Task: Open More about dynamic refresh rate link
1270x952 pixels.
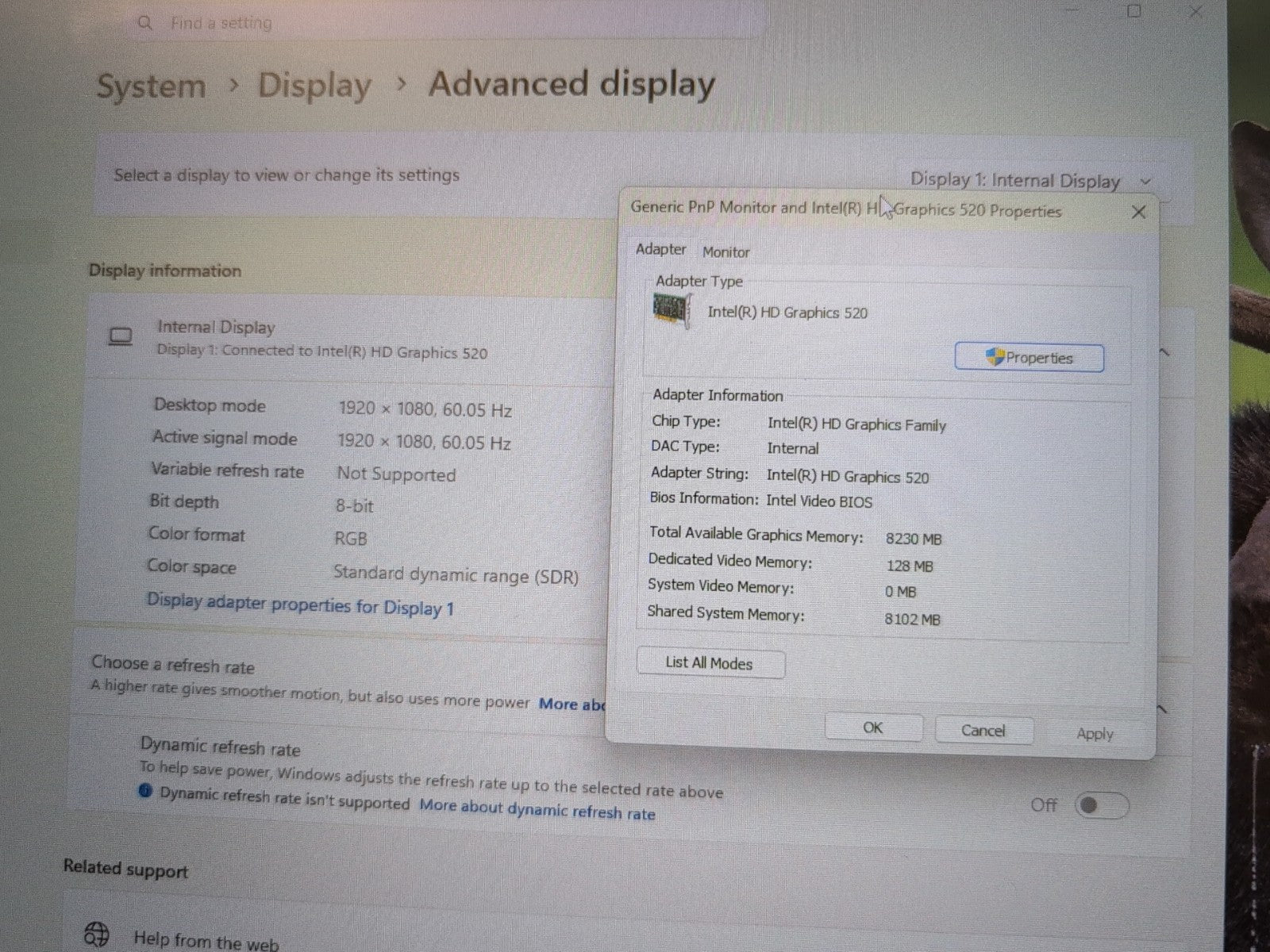Action: point(537,810)
